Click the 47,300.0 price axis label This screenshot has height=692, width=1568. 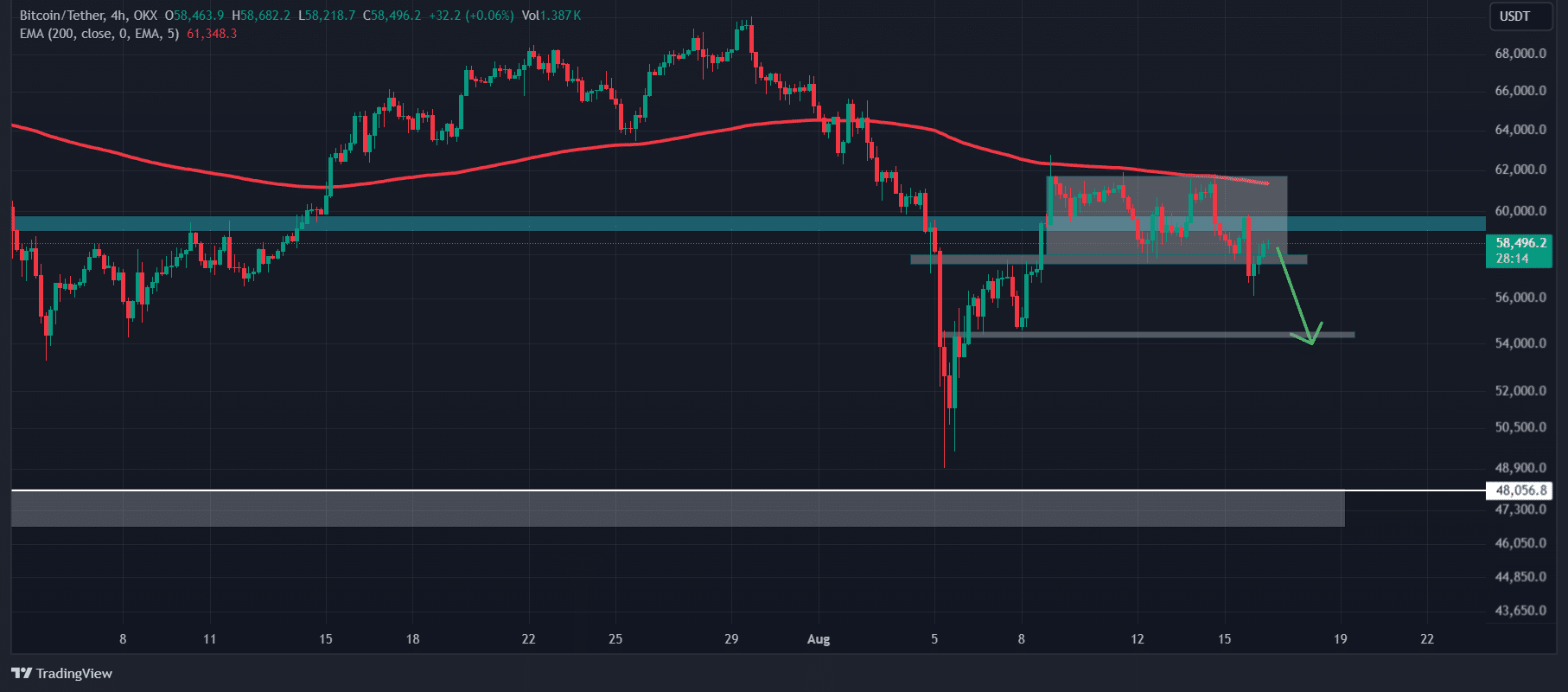[x=1520, y=509]
